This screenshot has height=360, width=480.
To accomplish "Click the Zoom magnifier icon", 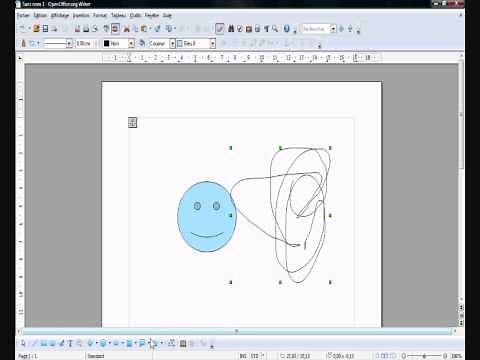I will click(275, 29).
